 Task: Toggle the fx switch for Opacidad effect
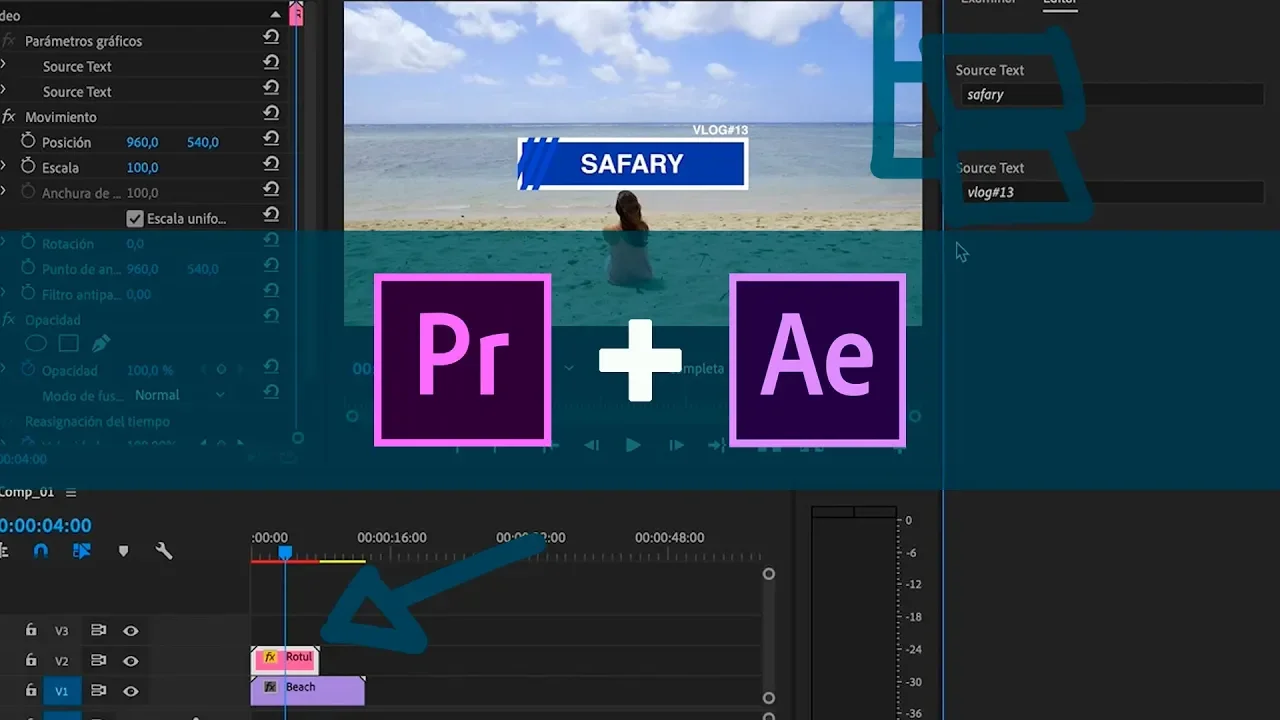pos(8,319)
